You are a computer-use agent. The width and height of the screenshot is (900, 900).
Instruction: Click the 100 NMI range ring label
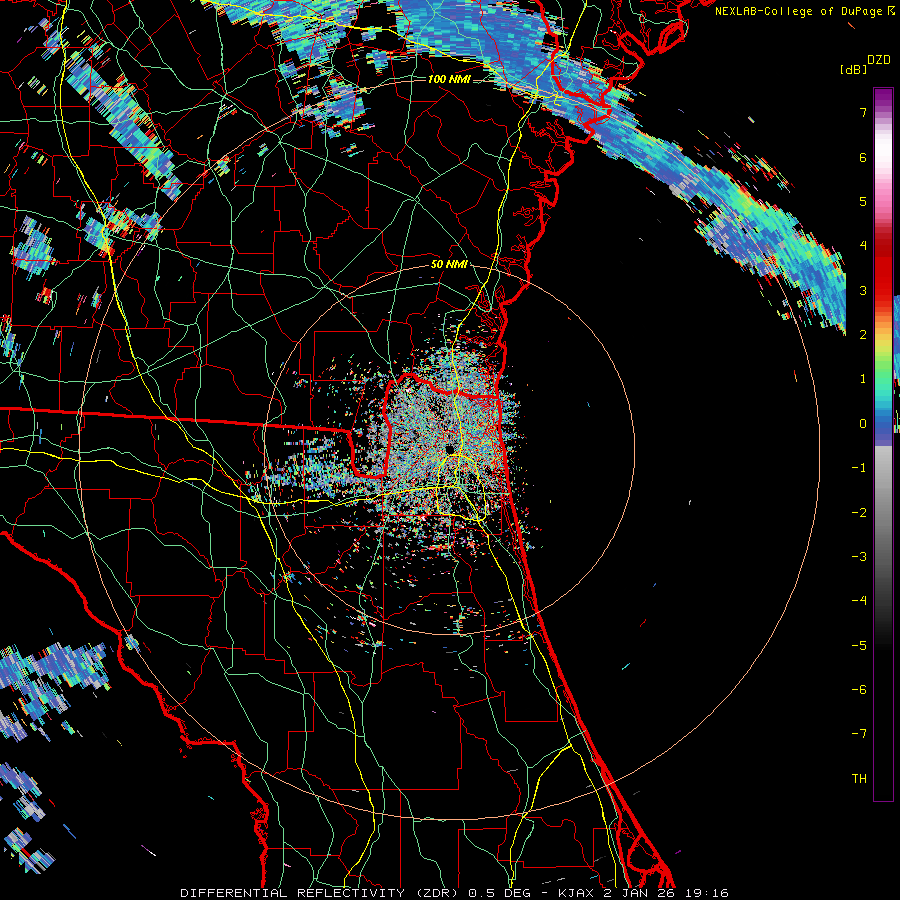click(x=449, y=79)
